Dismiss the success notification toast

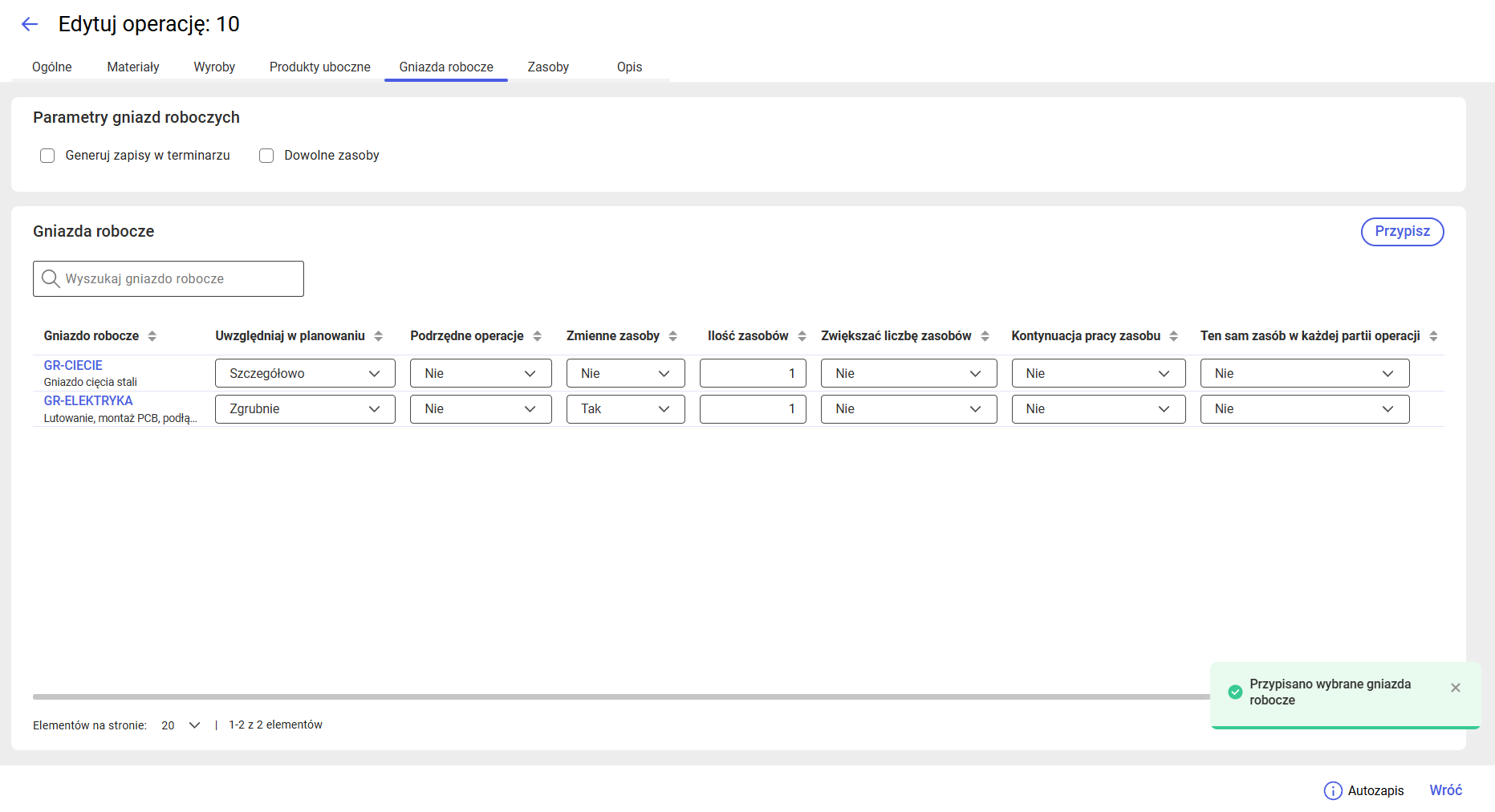(1455, 688)
